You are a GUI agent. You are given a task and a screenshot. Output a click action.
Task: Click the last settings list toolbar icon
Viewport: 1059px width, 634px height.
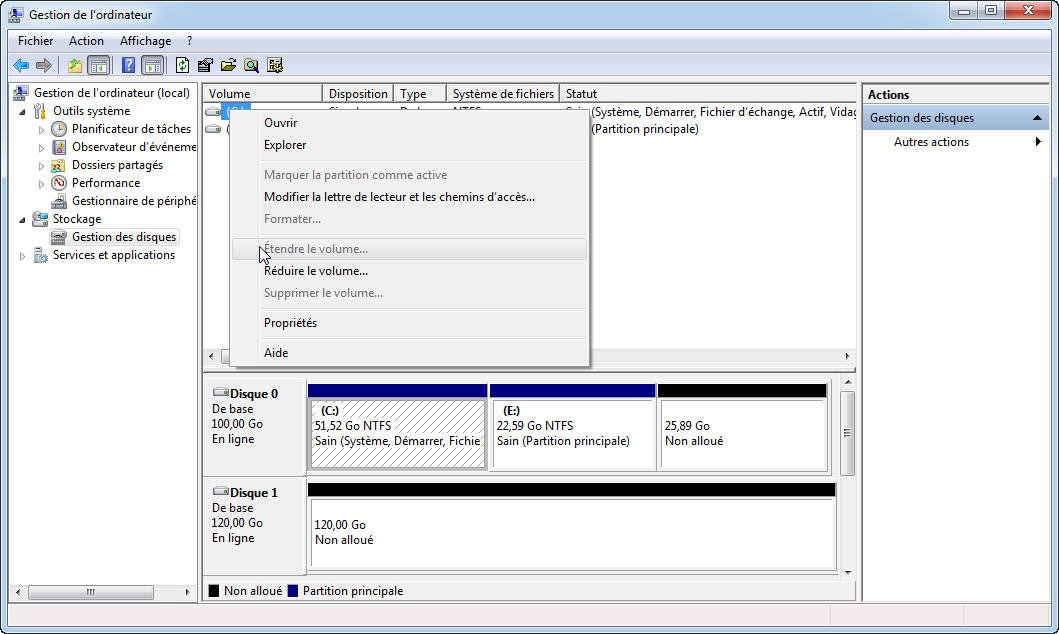coord(275,65)
